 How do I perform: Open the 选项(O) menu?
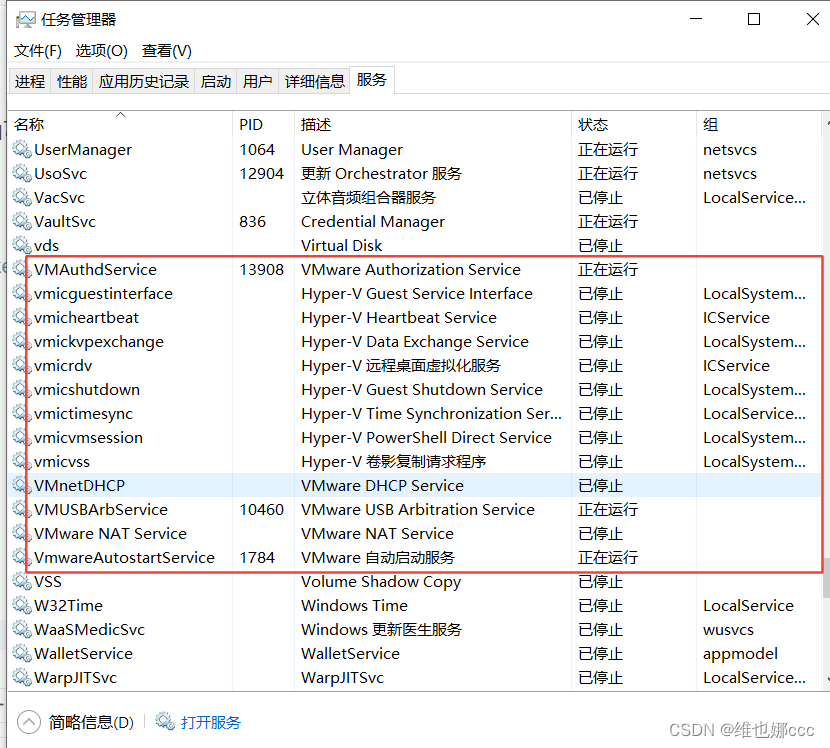pyautogui.click(x=102, y=51)
